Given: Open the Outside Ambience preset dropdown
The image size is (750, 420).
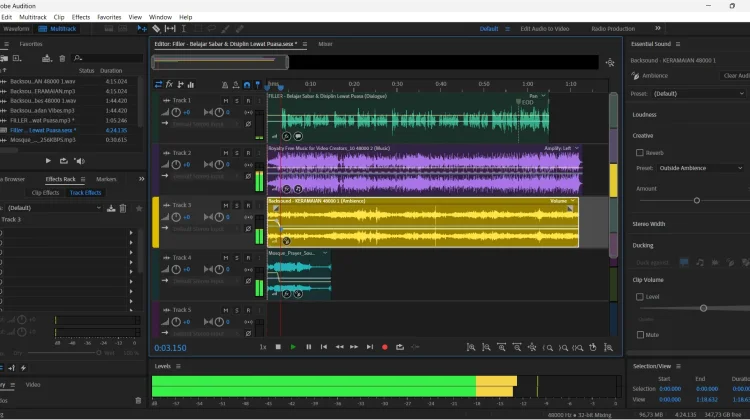Looking at the screenshot, I should tap(700, 168).
